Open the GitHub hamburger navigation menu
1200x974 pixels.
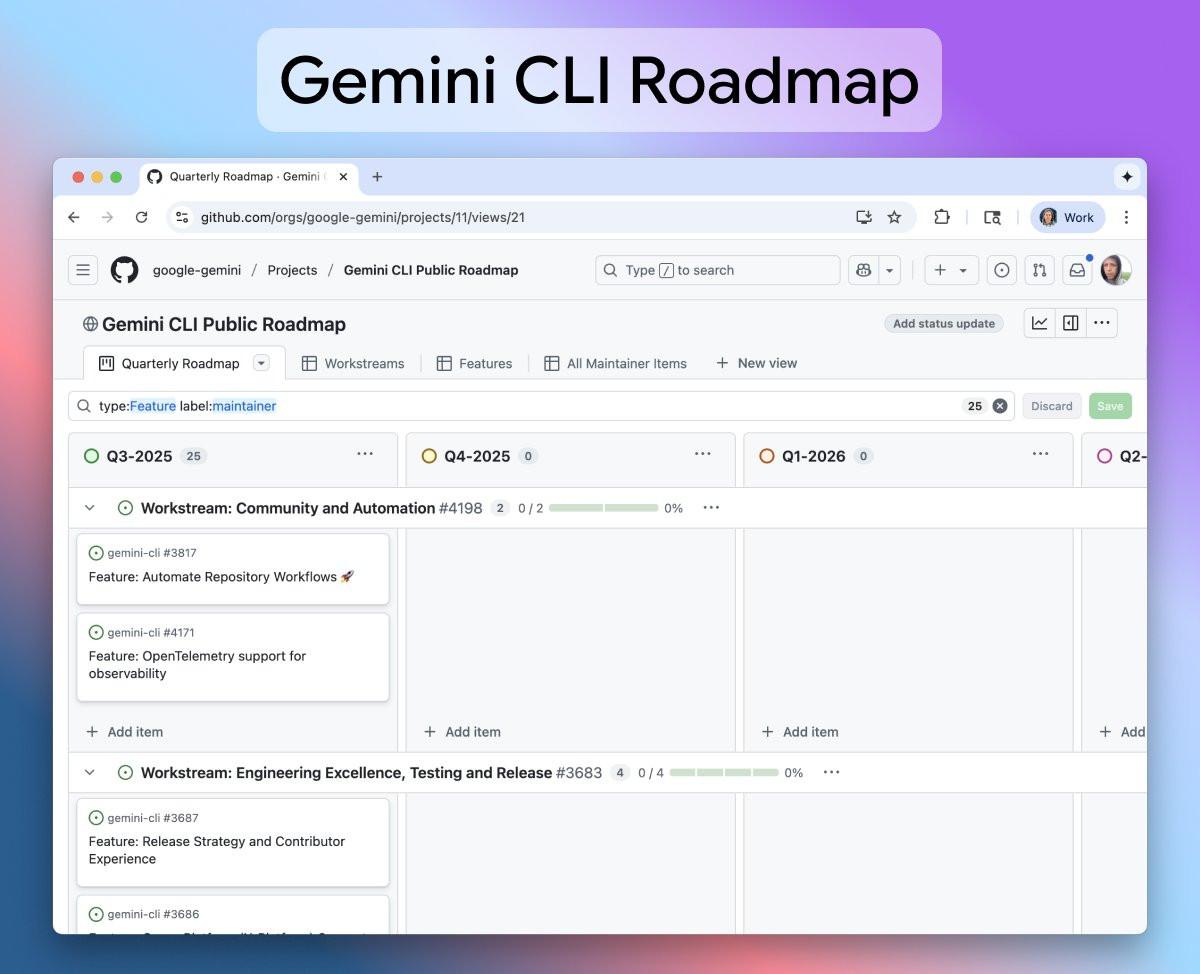(x=83, y=270)
